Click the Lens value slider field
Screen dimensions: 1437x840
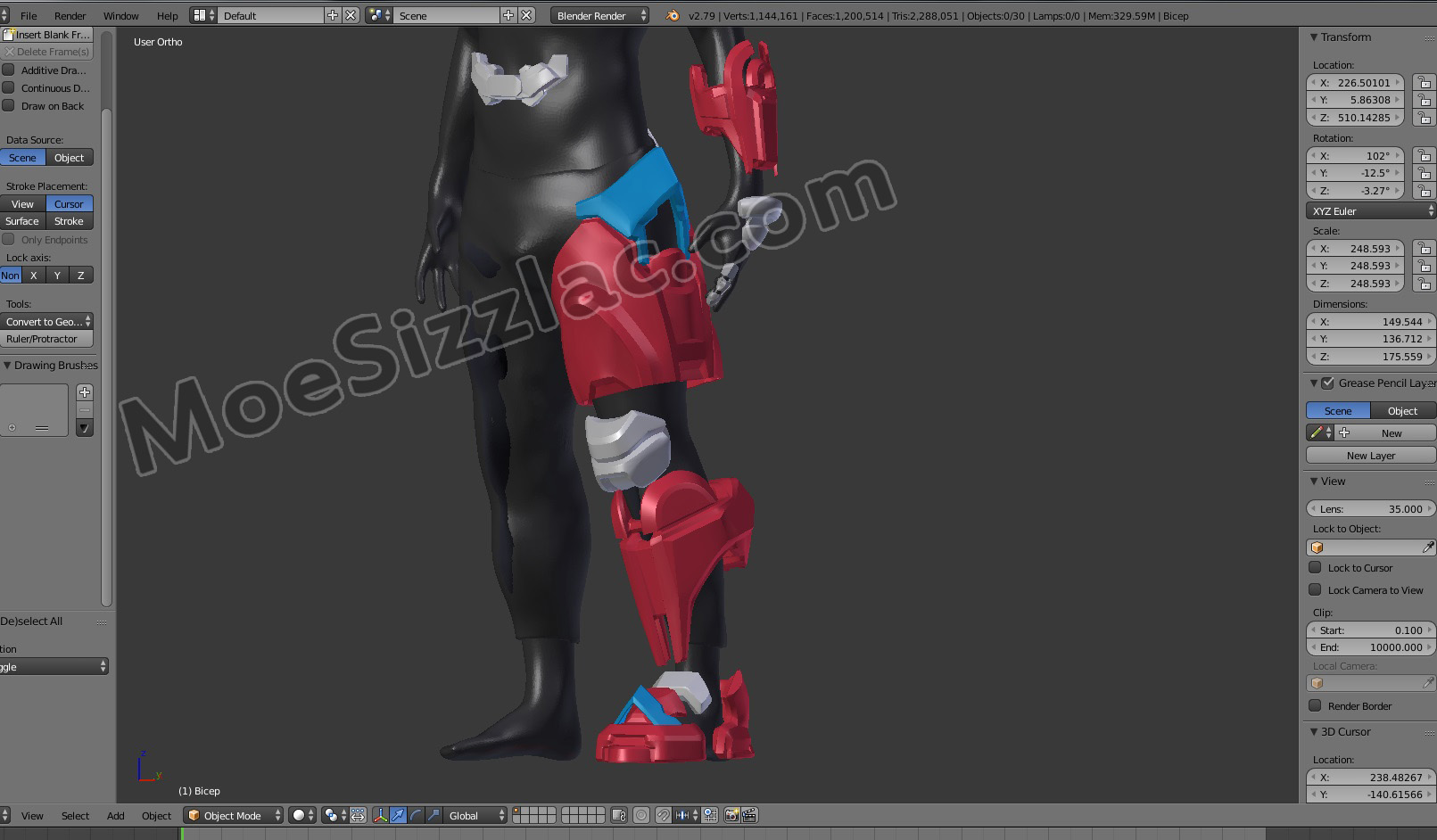click(x=1371, y=509)
